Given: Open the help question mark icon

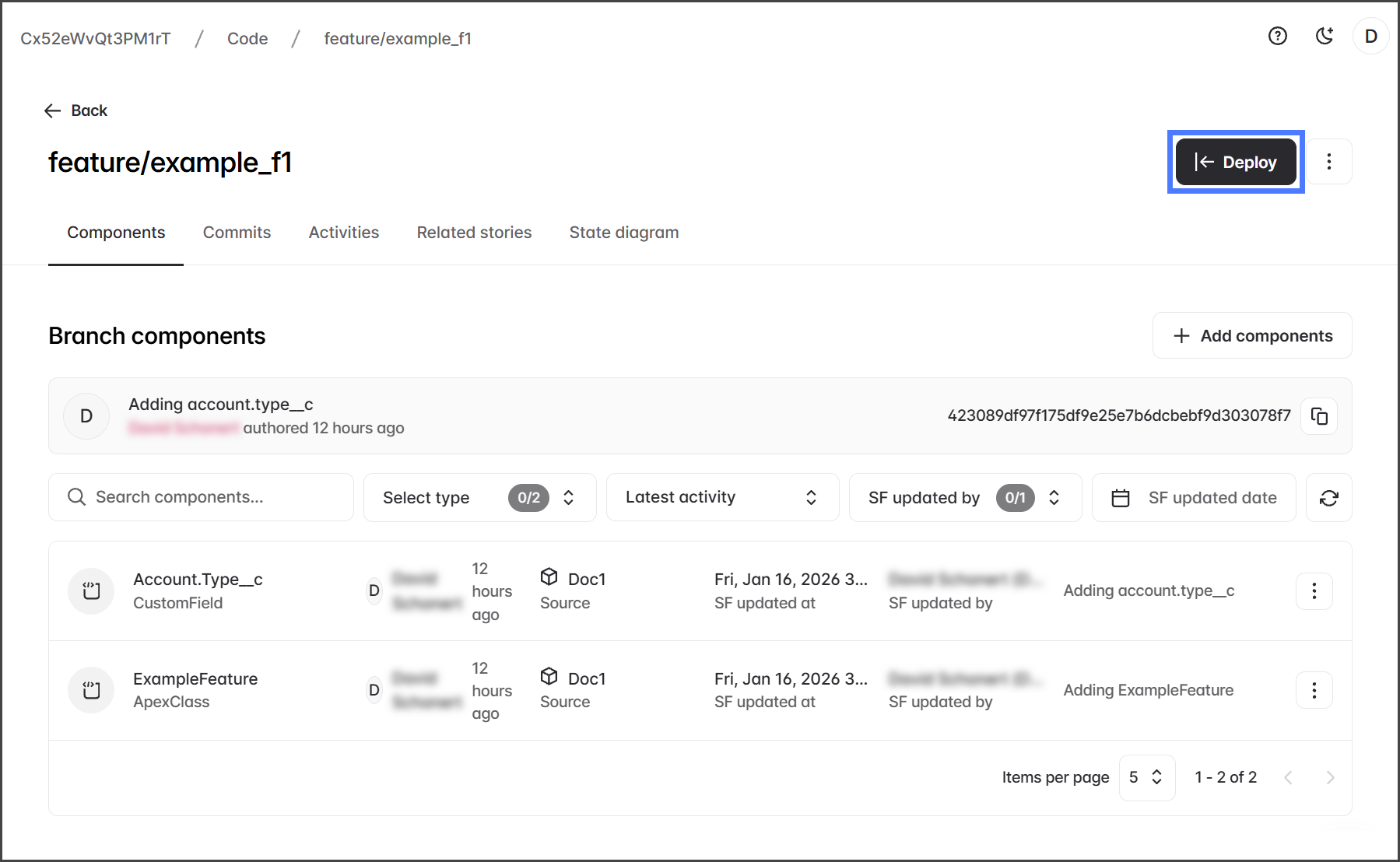Looking at the screenshot, I should tap(1277, 37).
